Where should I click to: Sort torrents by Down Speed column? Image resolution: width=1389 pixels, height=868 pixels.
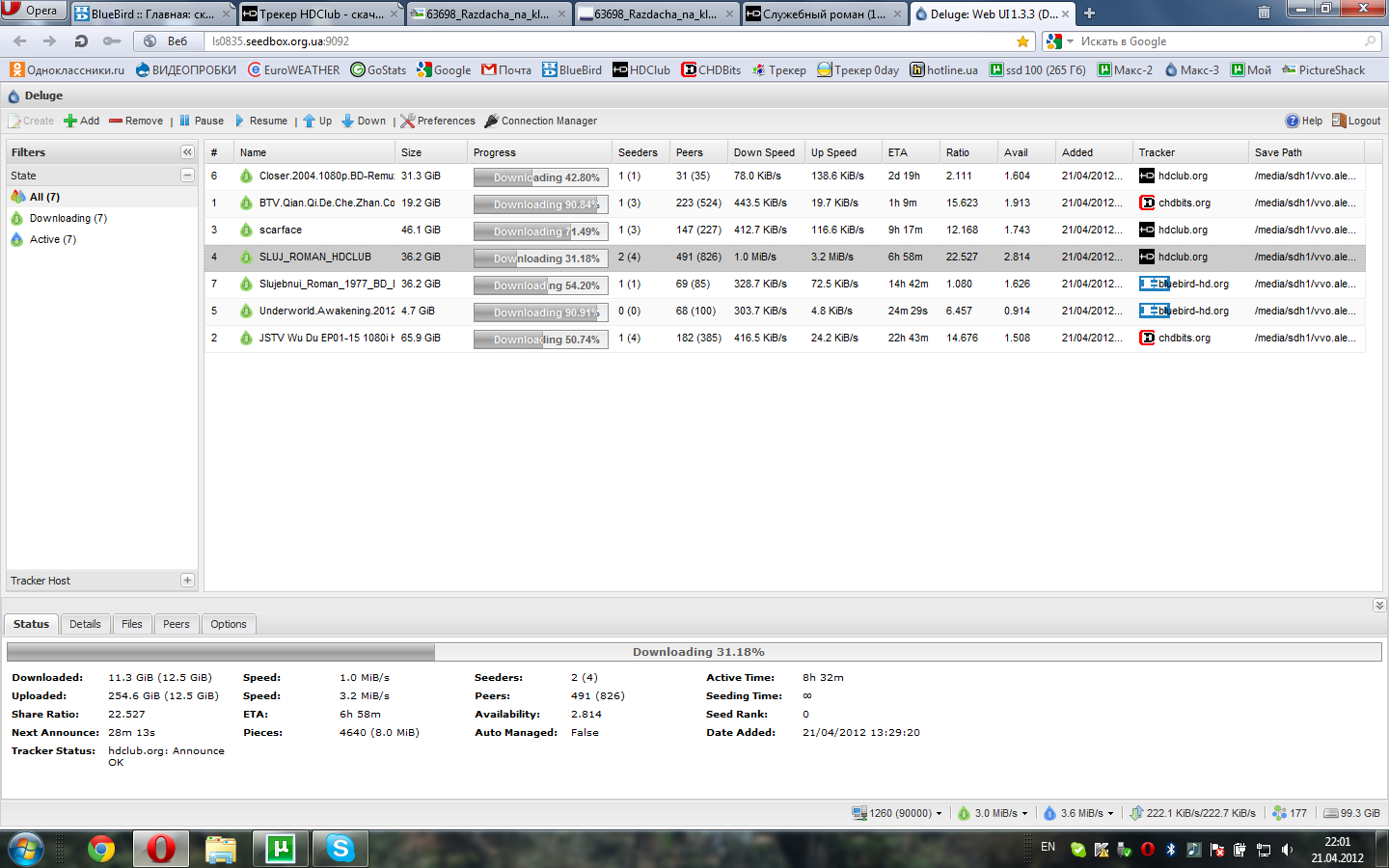pos(766,152)
